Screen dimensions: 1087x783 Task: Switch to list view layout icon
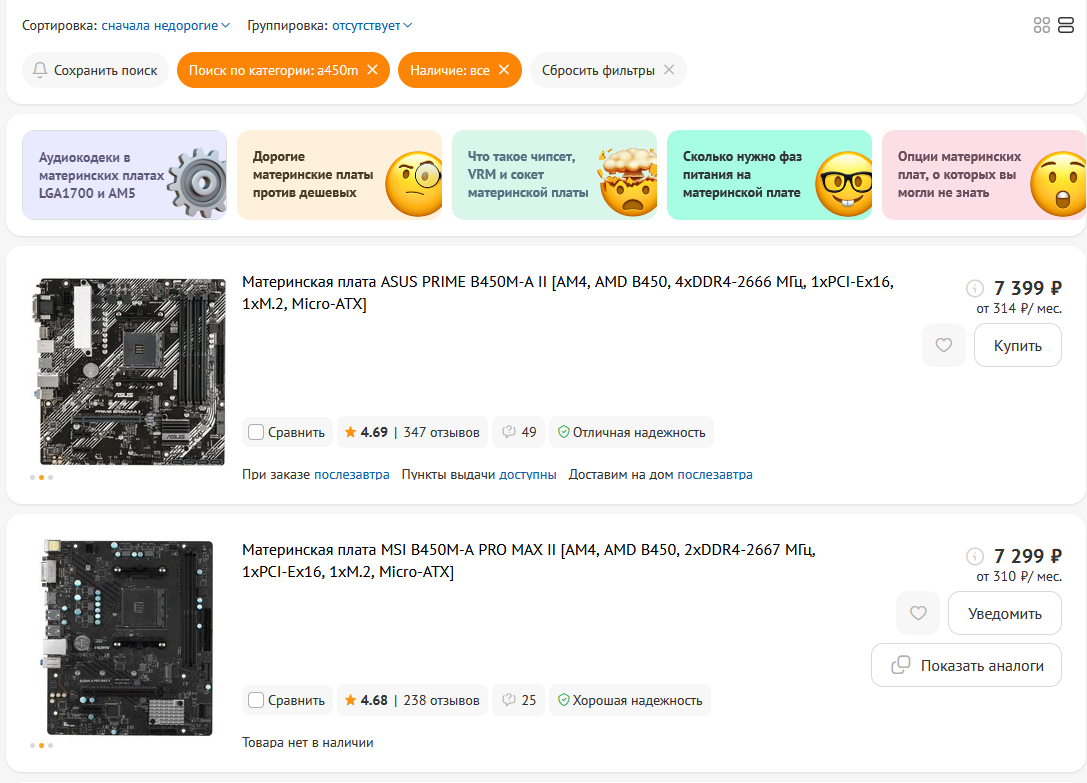[1066, 26]
